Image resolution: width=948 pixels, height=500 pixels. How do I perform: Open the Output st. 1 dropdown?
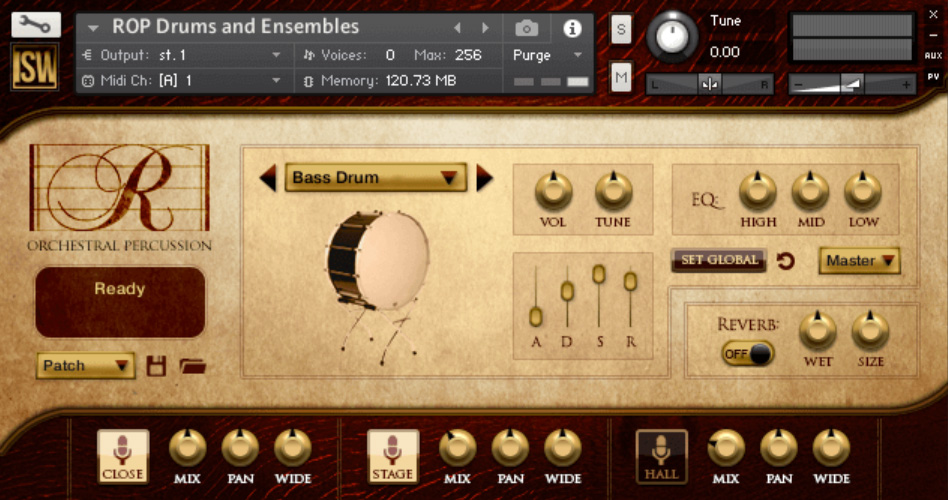[x=183, y=56]
